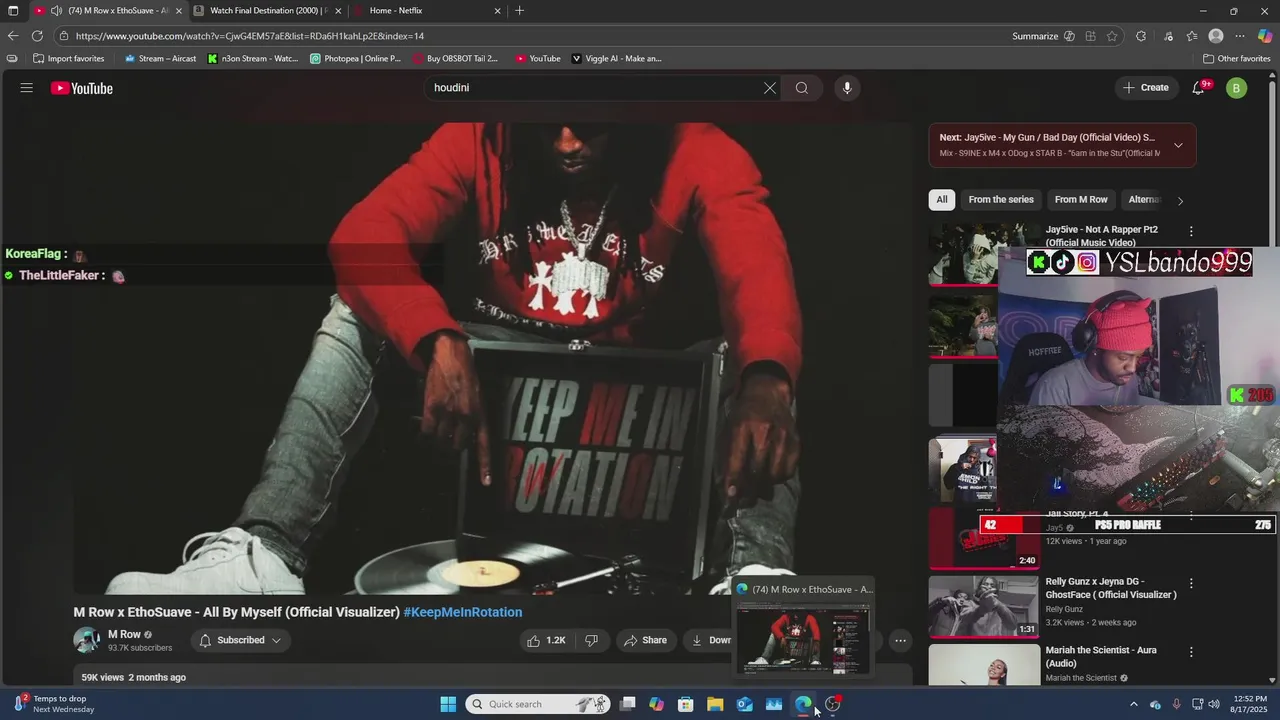Dislike the M Row video
The image size is (1280, 720).
point(591,640)
